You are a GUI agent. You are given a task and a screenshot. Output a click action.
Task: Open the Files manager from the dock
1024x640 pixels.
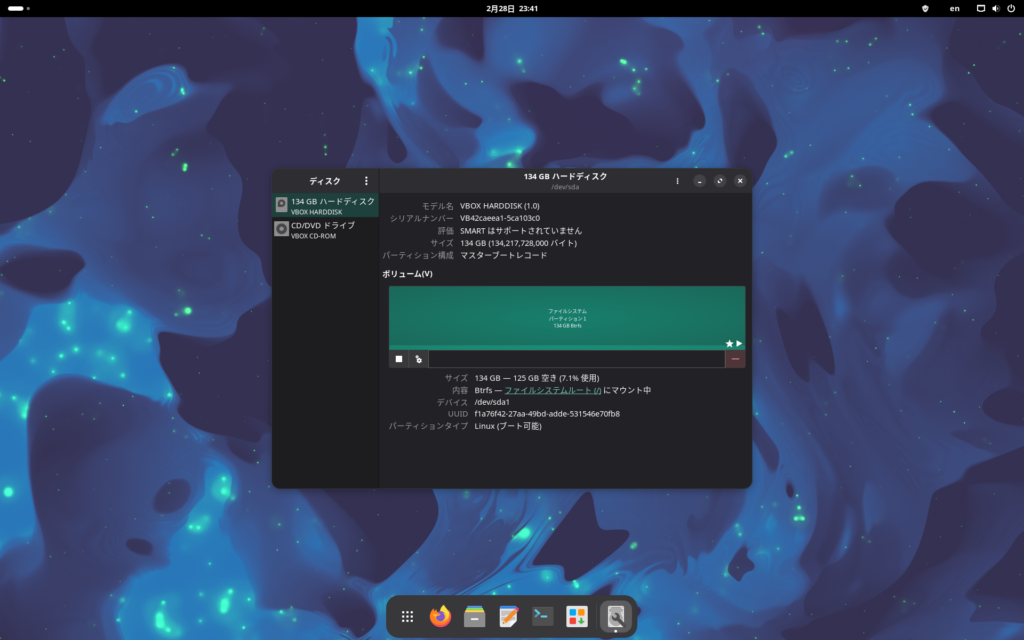click(x=475, y=617)
